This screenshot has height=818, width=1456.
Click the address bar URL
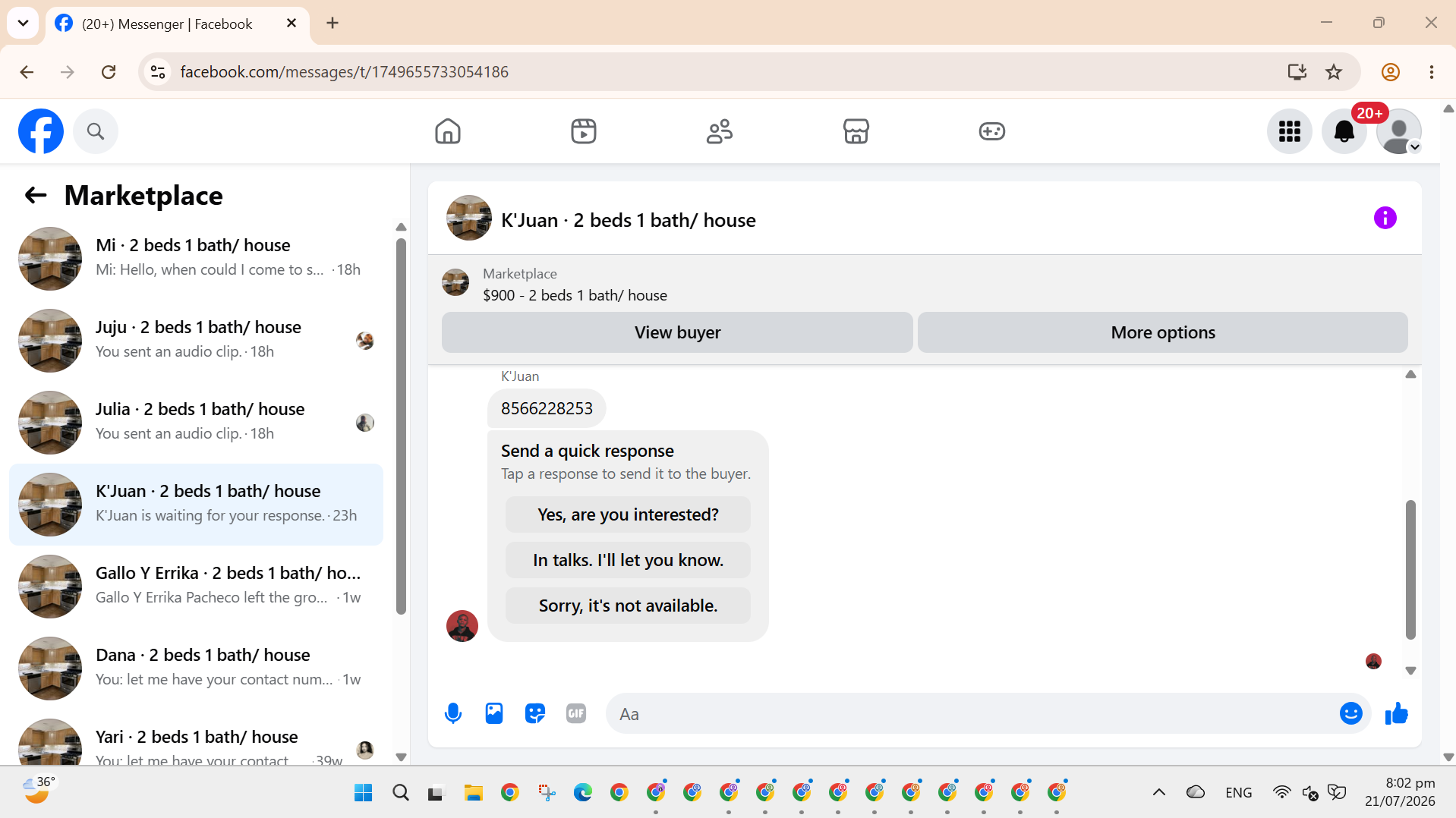(345, 72)
